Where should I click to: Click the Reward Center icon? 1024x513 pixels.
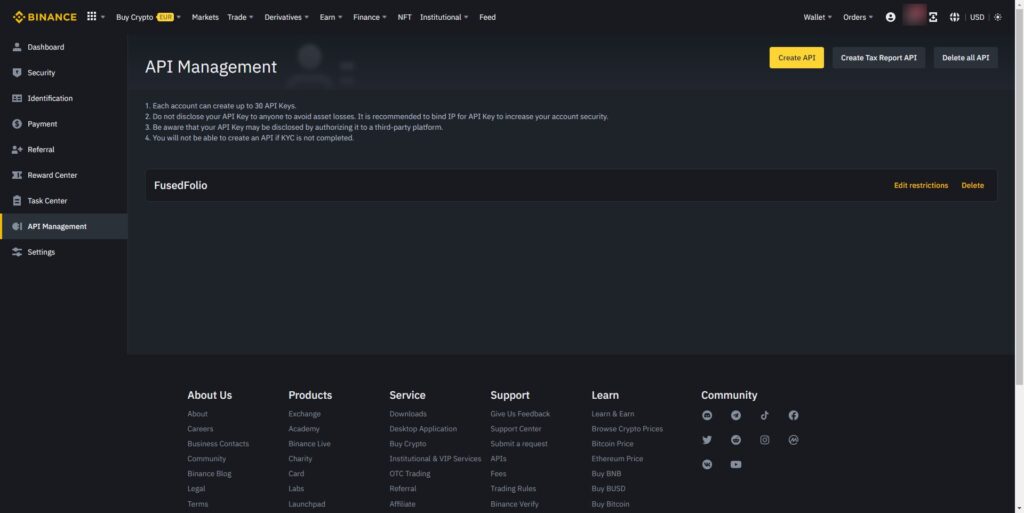coord(17,175)
